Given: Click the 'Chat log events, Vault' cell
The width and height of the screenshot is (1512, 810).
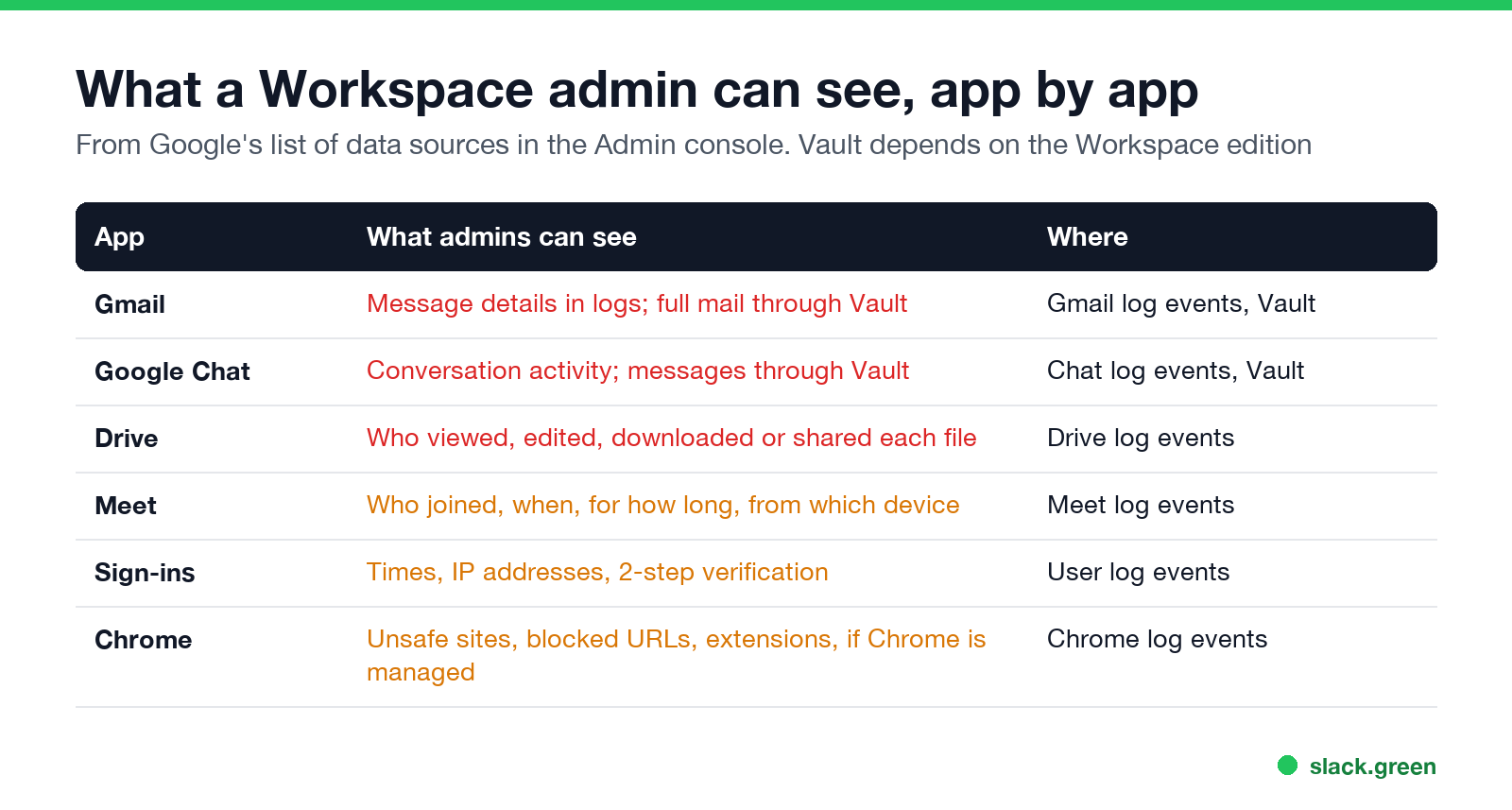Looking at the screenshot, I should click(x=1176, y=371).
